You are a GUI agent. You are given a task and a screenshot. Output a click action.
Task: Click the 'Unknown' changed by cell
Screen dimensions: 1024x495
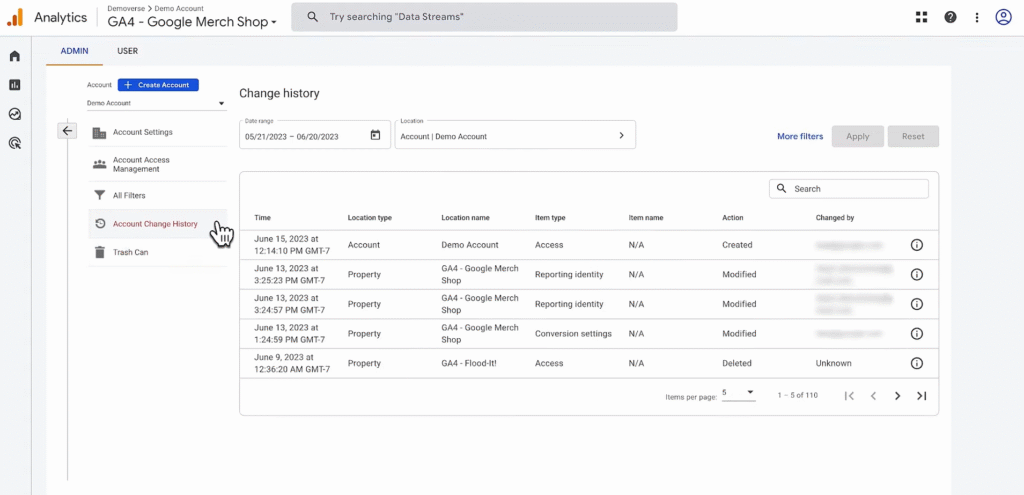coord(833,363)
